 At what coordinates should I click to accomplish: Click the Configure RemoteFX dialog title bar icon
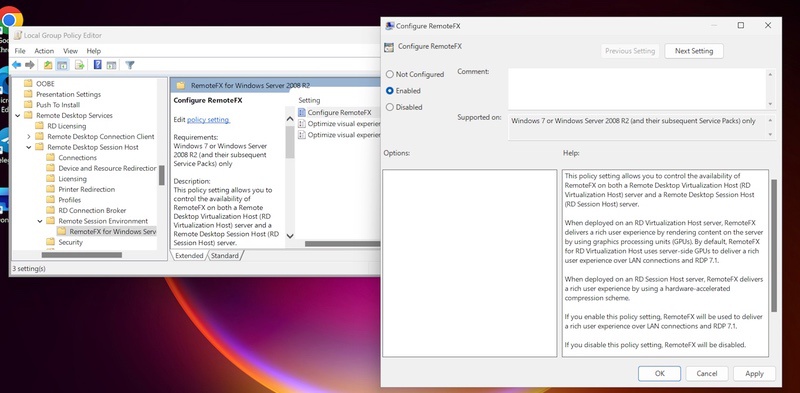tap(390, 26)
